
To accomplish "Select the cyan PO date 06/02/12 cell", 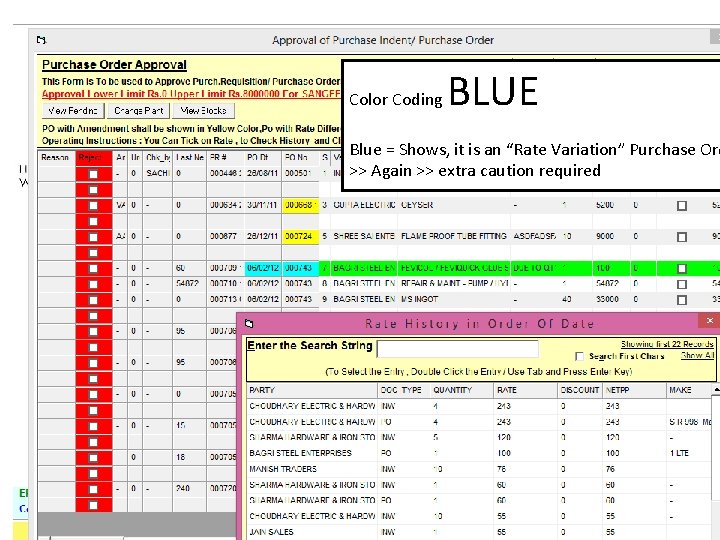I will pyautogui.click(x=262, y=268).
